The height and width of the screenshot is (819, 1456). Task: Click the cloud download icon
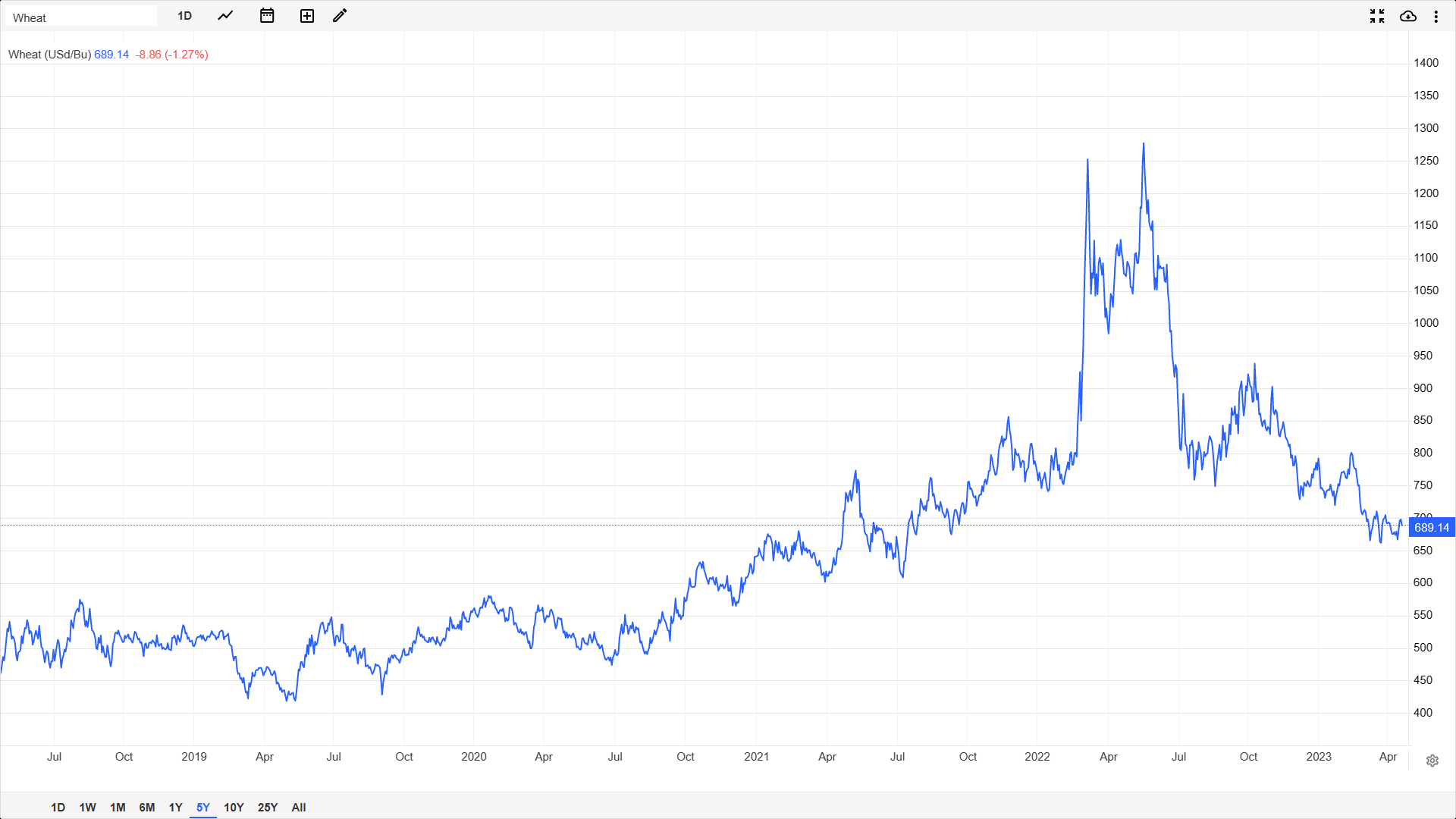pyautogui.click(x=1408, y=16)
